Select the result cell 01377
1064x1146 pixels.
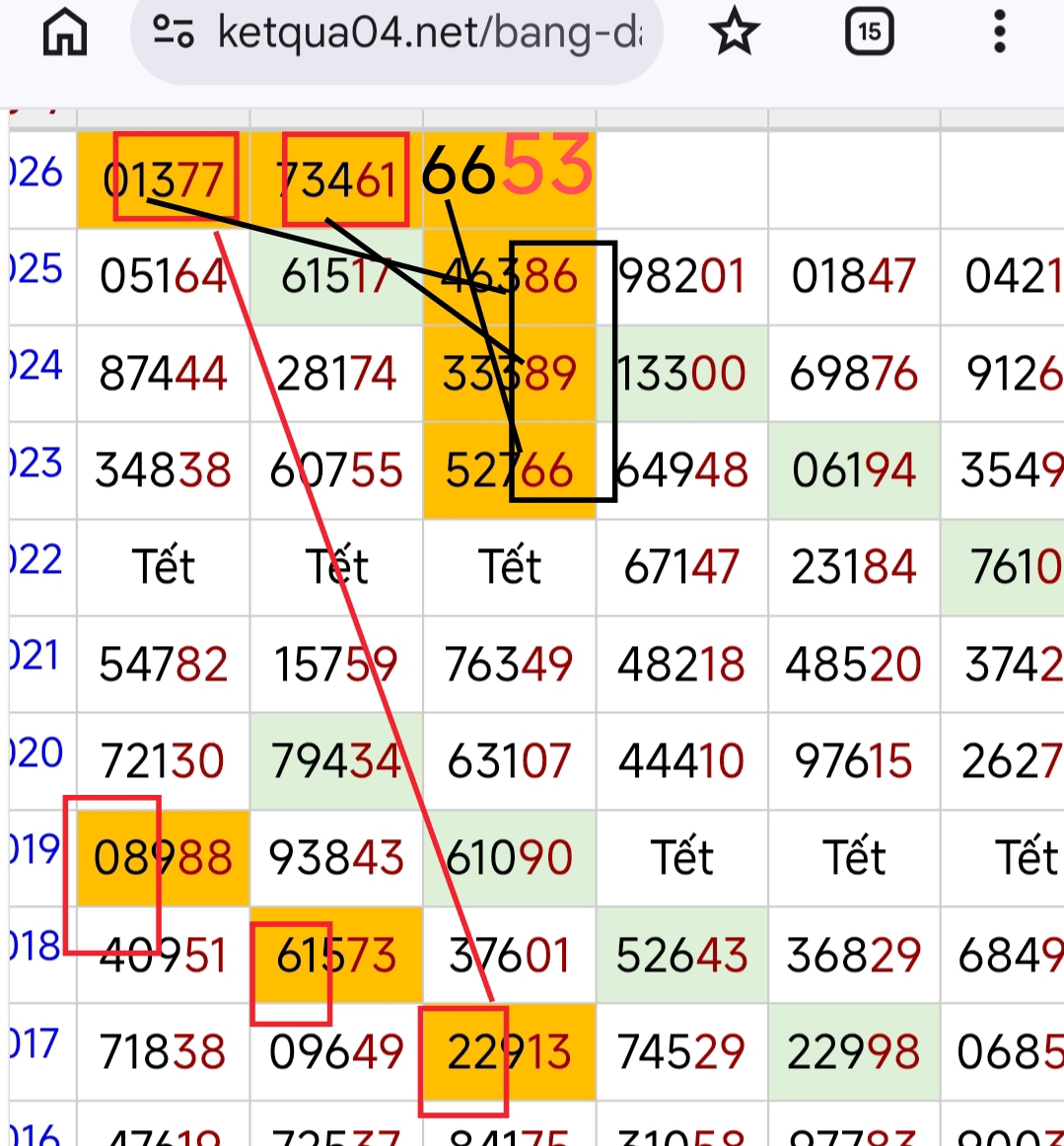163,179
